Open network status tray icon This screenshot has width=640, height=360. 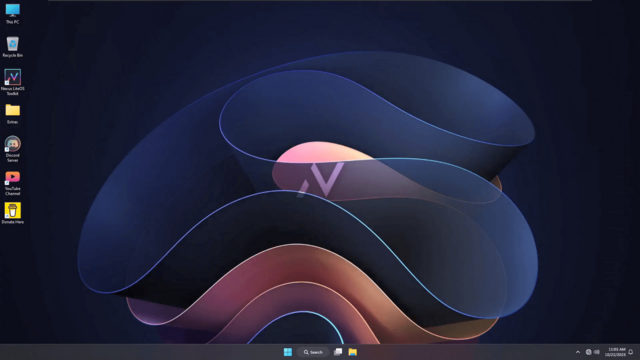(588, 352)
